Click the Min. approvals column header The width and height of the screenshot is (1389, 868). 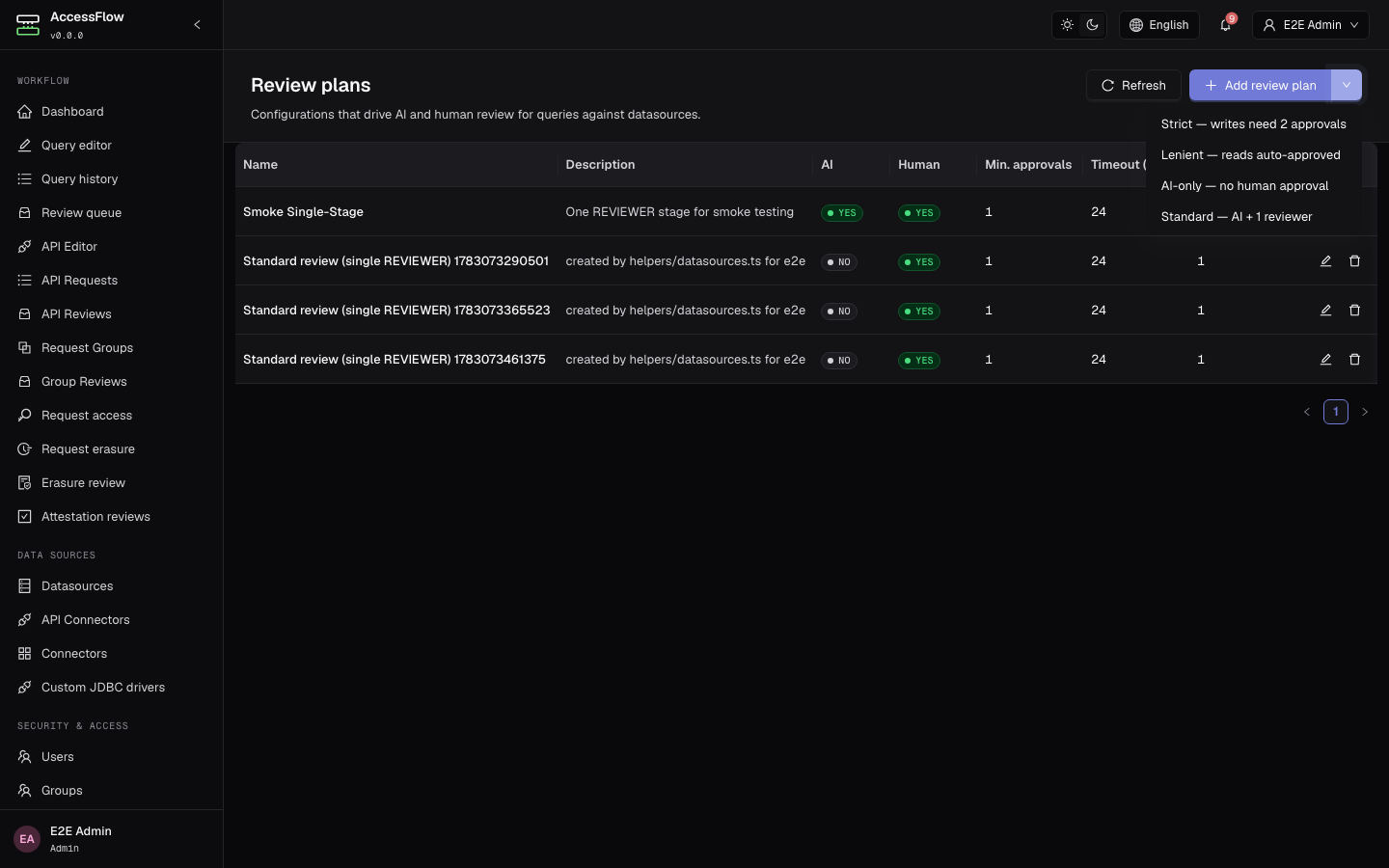click(x=1028, y=165)
